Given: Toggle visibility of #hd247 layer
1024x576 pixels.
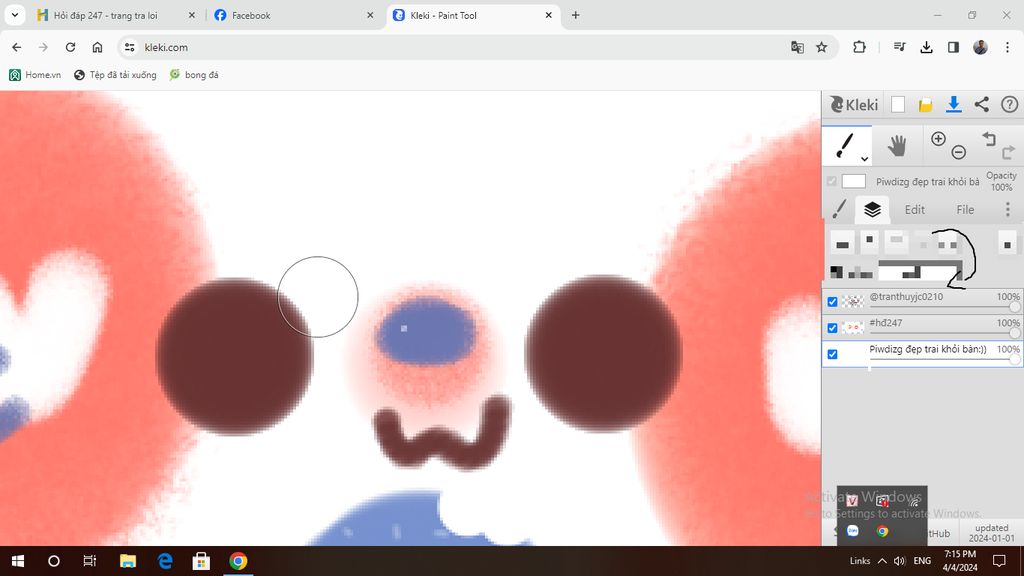Looking at the screenshot, I should (x=832, y=328).
